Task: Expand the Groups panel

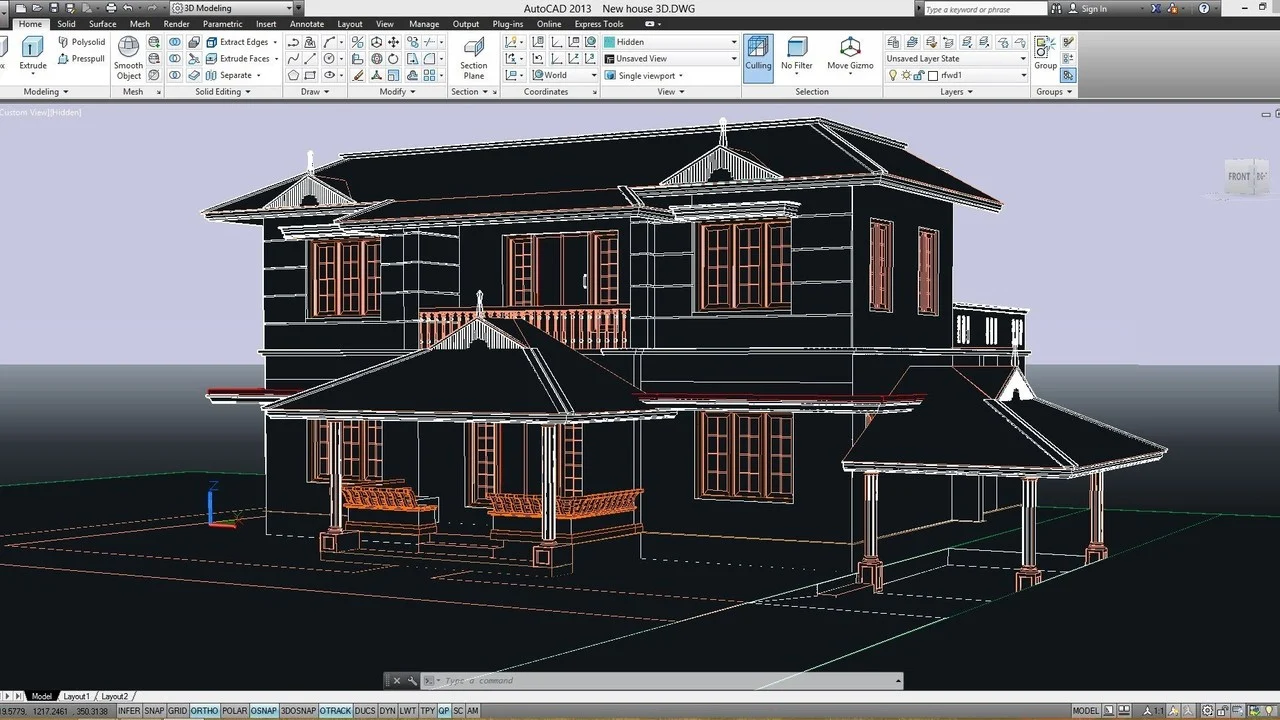Action: tap(1054, 92)
